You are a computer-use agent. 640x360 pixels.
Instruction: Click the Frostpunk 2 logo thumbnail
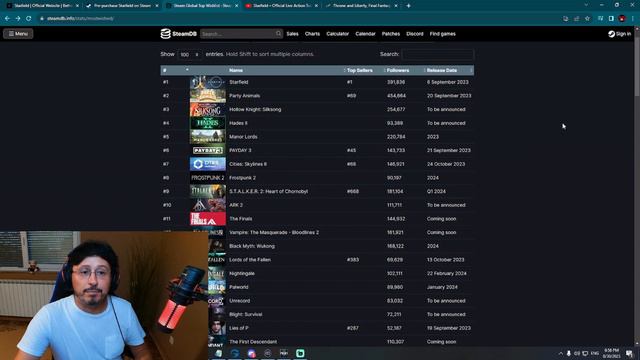(x=208, y=178)
